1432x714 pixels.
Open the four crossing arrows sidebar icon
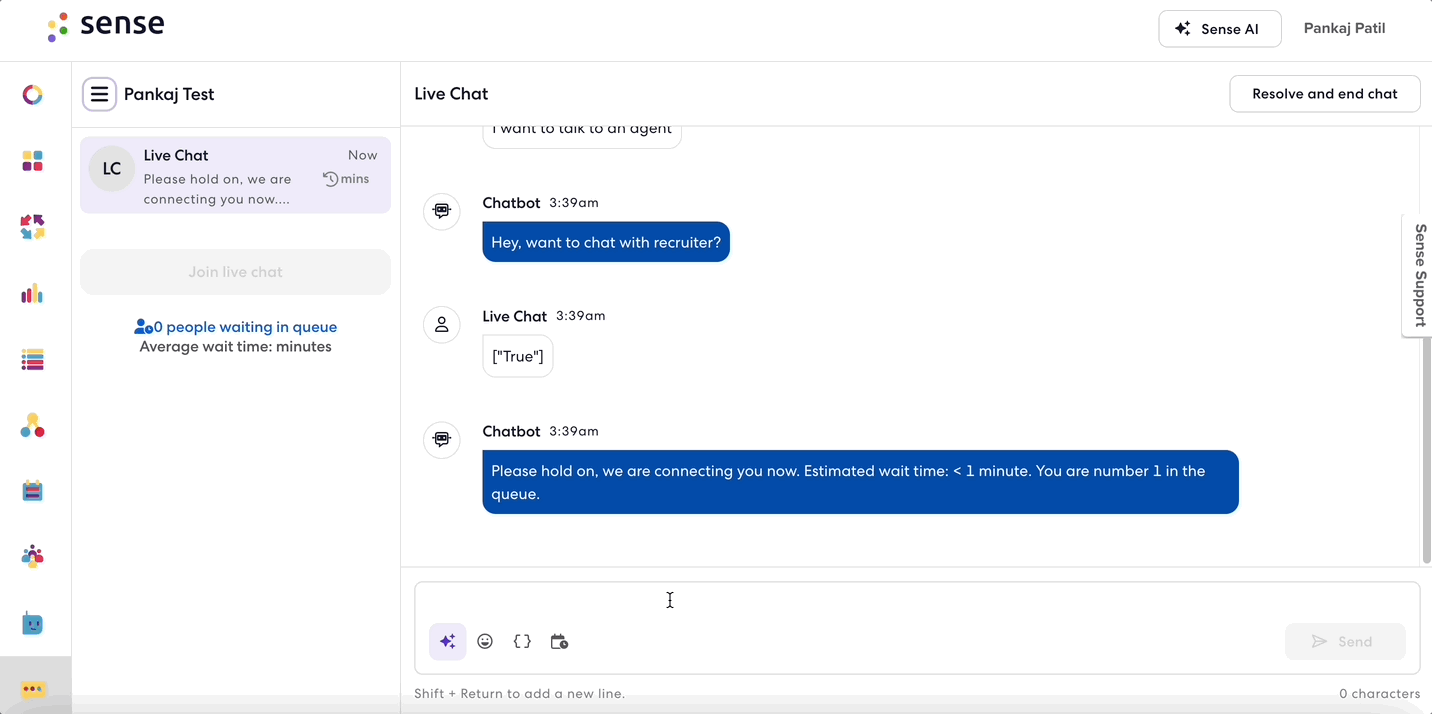click(32, 227)
